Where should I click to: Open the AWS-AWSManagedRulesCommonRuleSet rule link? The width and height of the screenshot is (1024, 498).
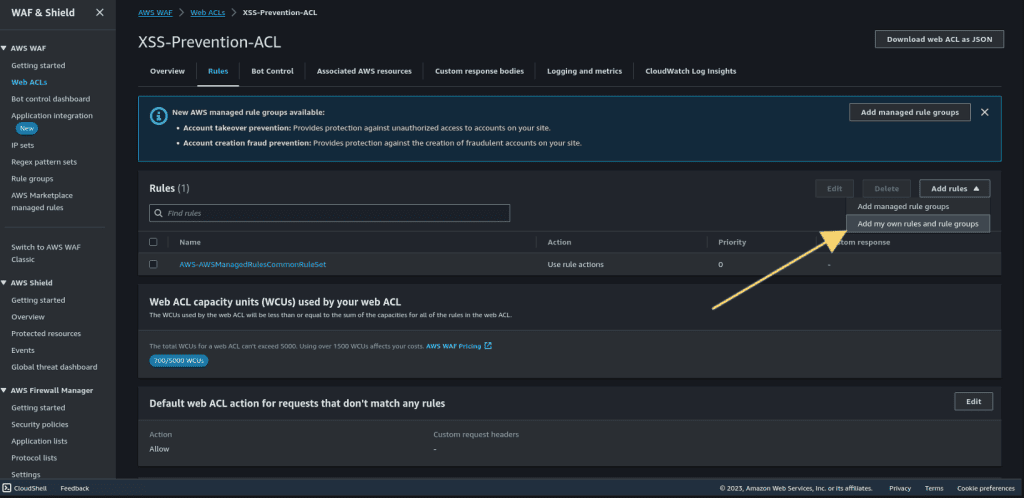pos(253,264)
